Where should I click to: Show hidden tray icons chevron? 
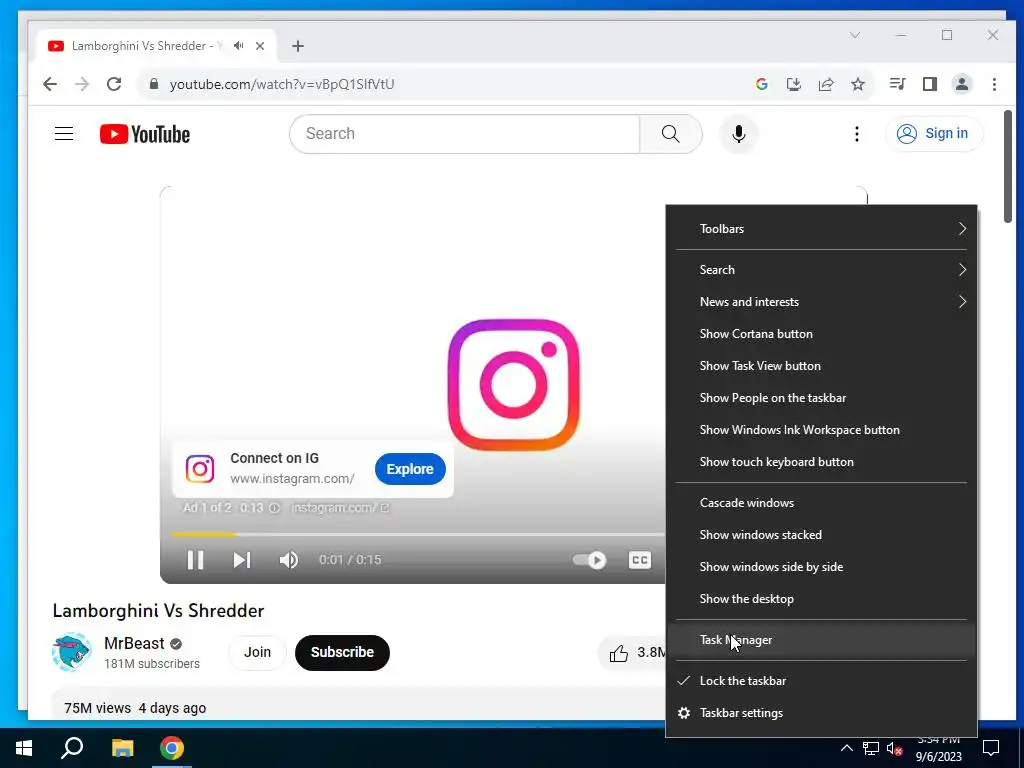click(x=846, y=748)
